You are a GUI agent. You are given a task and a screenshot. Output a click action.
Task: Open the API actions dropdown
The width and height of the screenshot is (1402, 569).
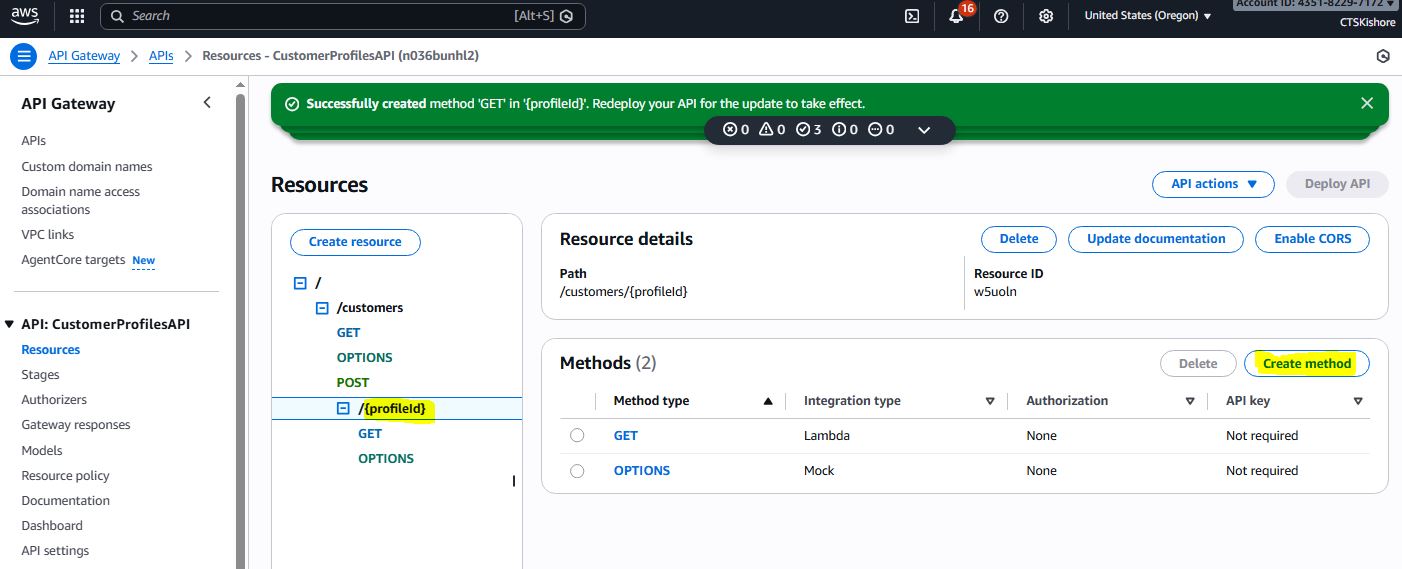point(1213,184)
